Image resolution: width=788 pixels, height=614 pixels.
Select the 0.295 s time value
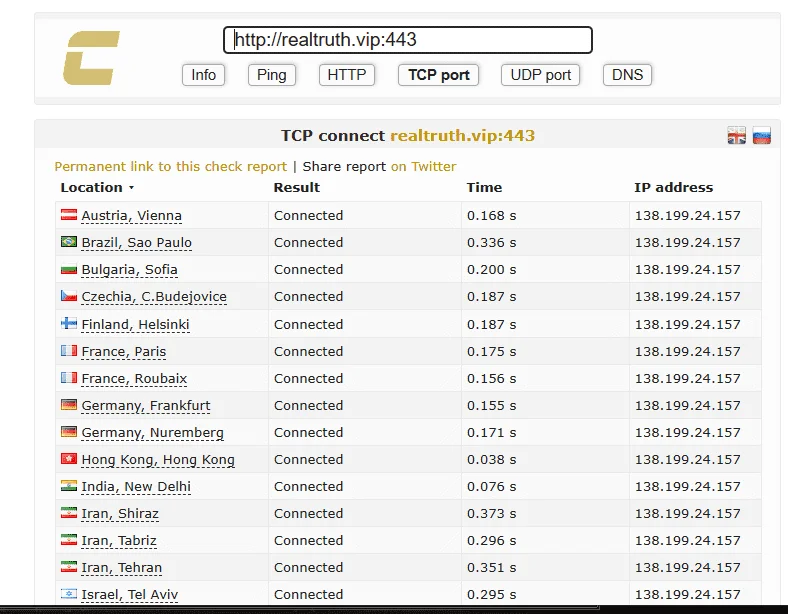(491, 595)
